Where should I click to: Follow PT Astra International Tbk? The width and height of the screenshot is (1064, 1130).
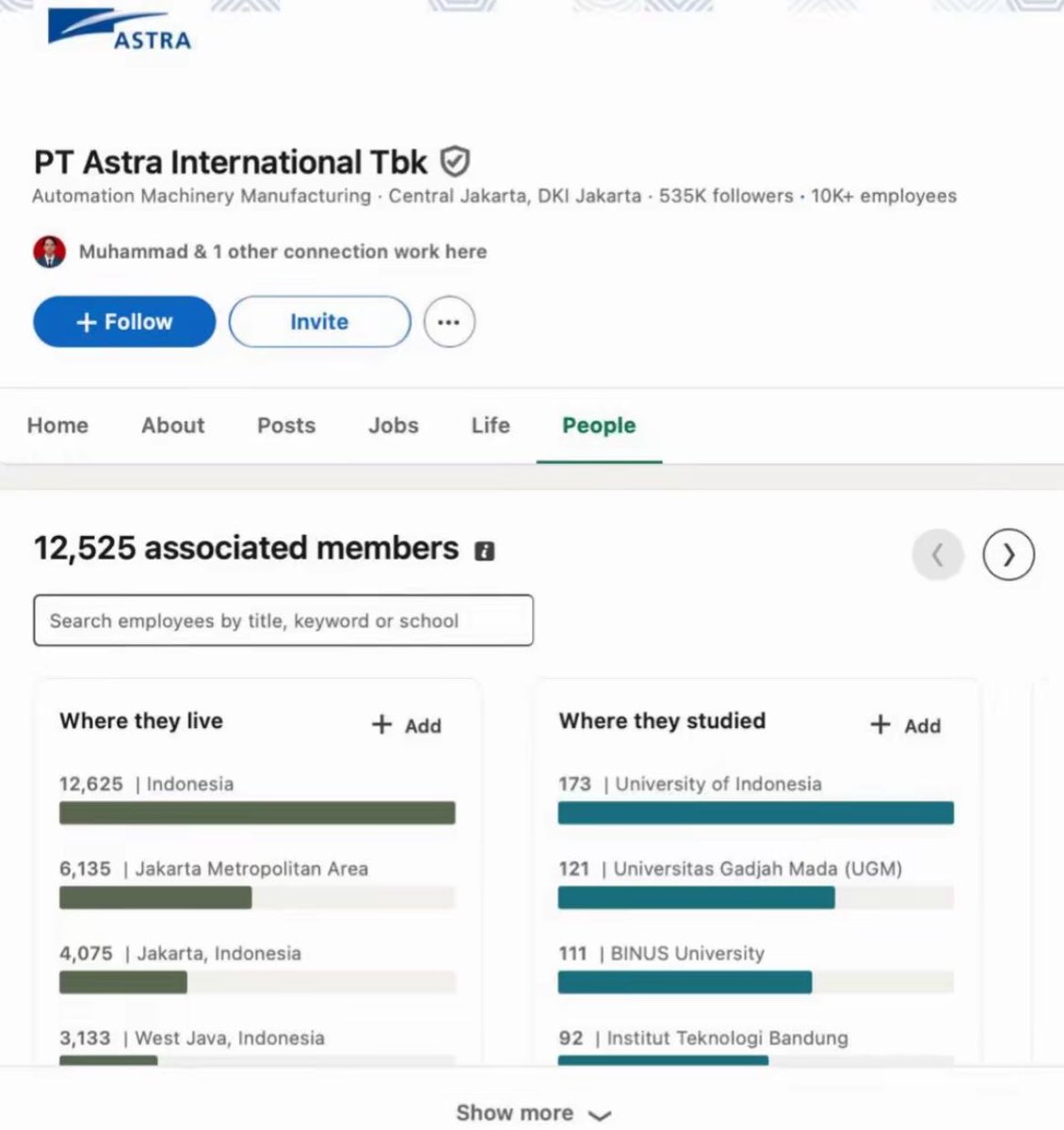click(124, 322)
